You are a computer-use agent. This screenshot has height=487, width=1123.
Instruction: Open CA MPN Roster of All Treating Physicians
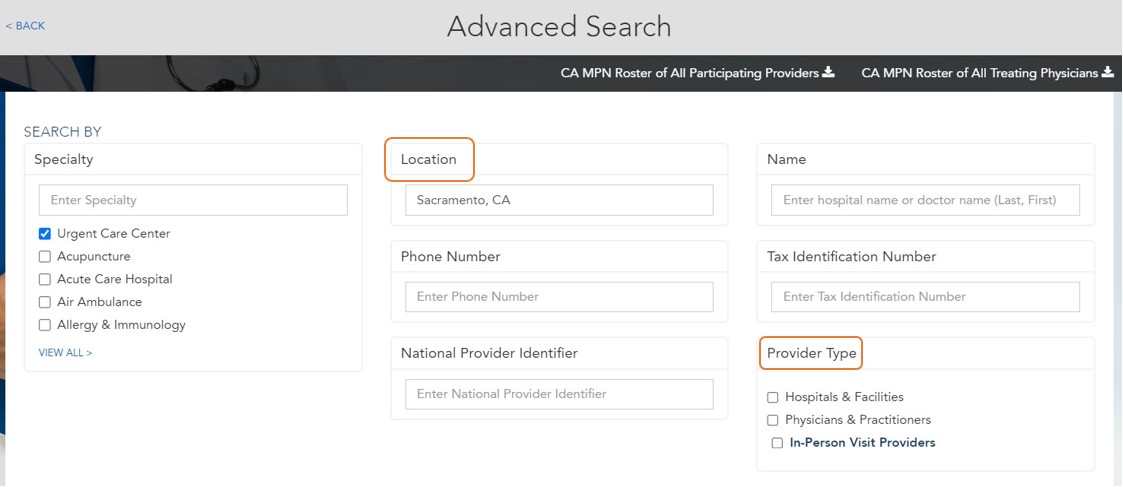tap(979, 73)
